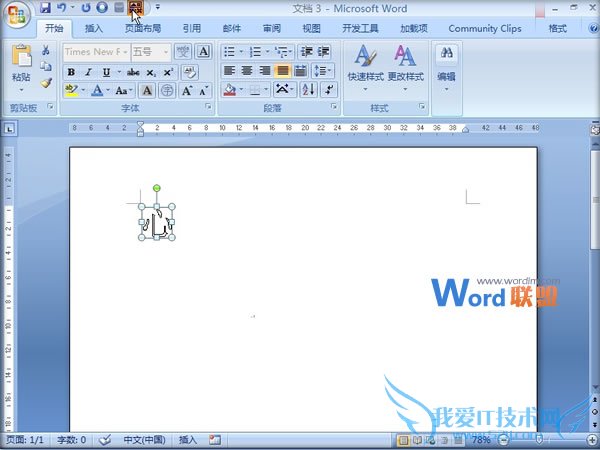Grow the font size

click(187, 91)
